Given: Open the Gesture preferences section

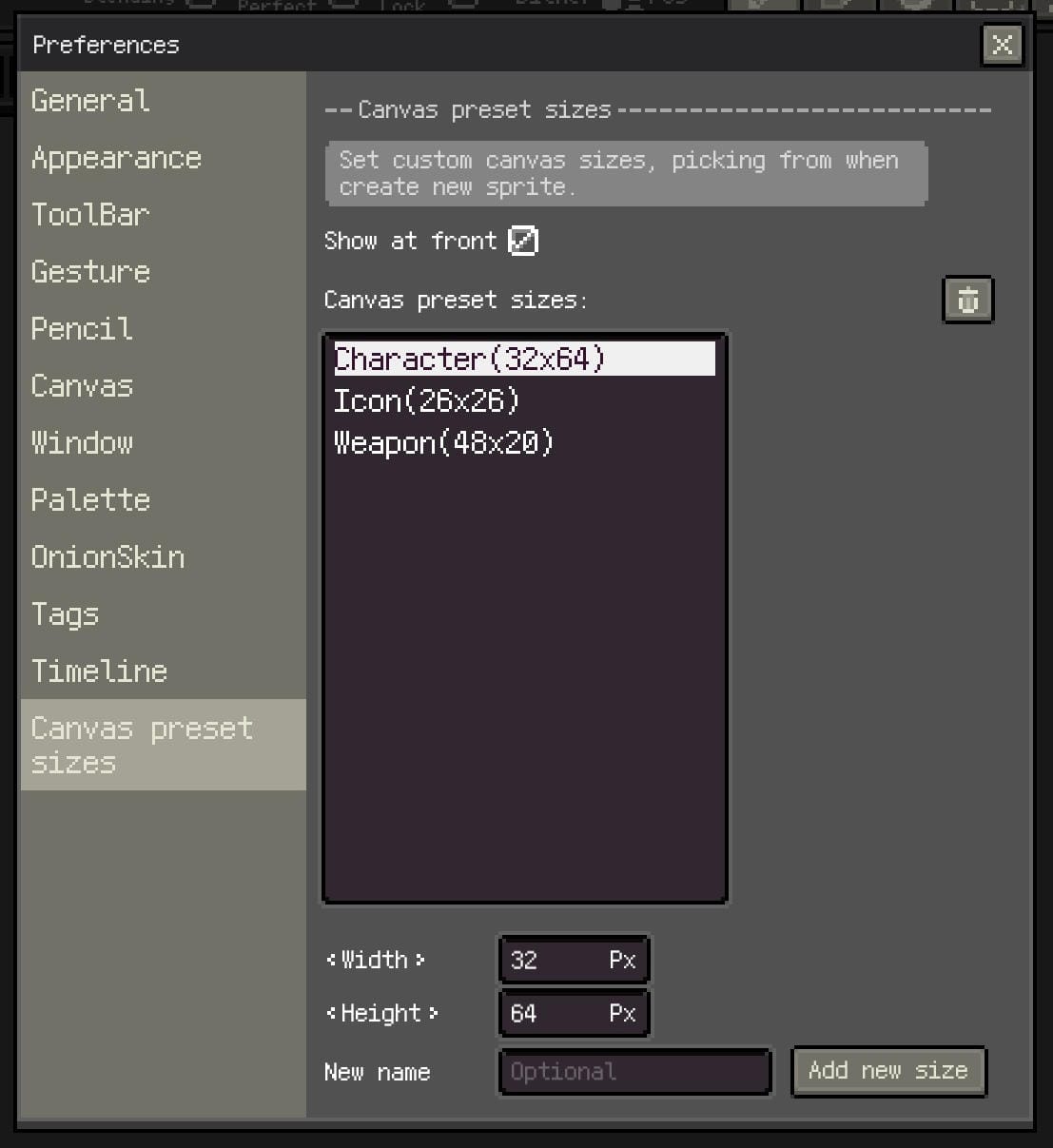Looking at the screenshot, I should (x=90, y=272).
